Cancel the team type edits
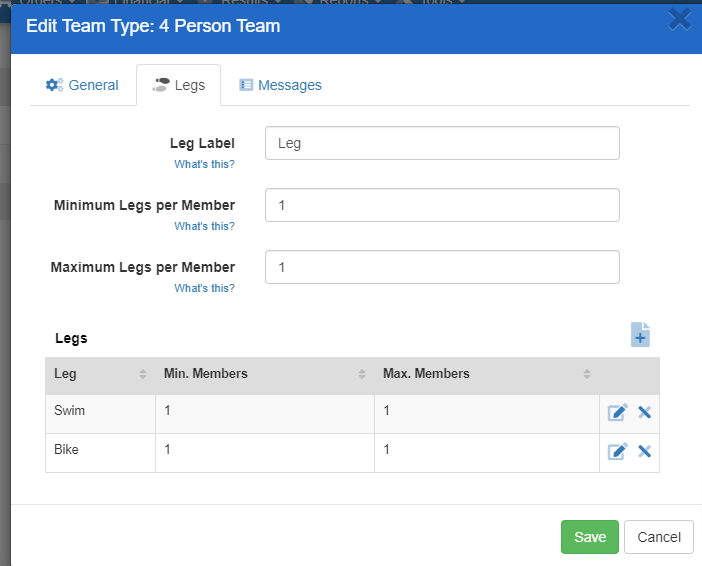Image resolution: width=702 pixels, height=566 pixels. click(x=658, y=537)
